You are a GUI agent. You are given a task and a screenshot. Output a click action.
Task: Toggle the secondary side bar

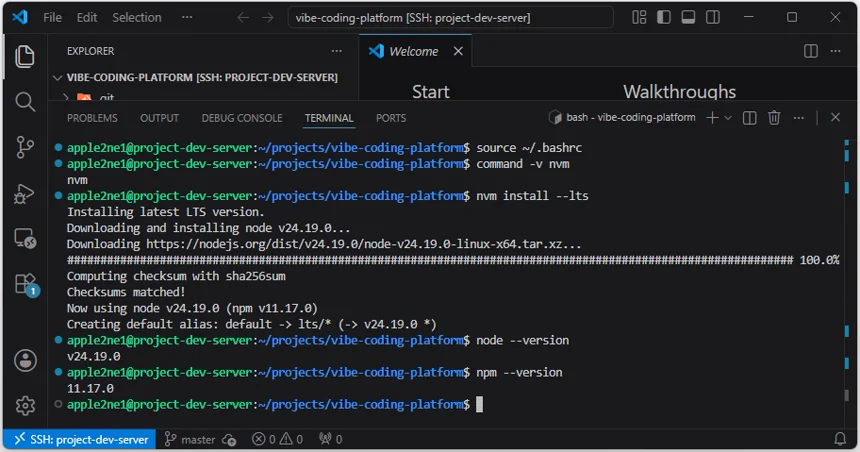pyautogui.click(x=713, y=18)
